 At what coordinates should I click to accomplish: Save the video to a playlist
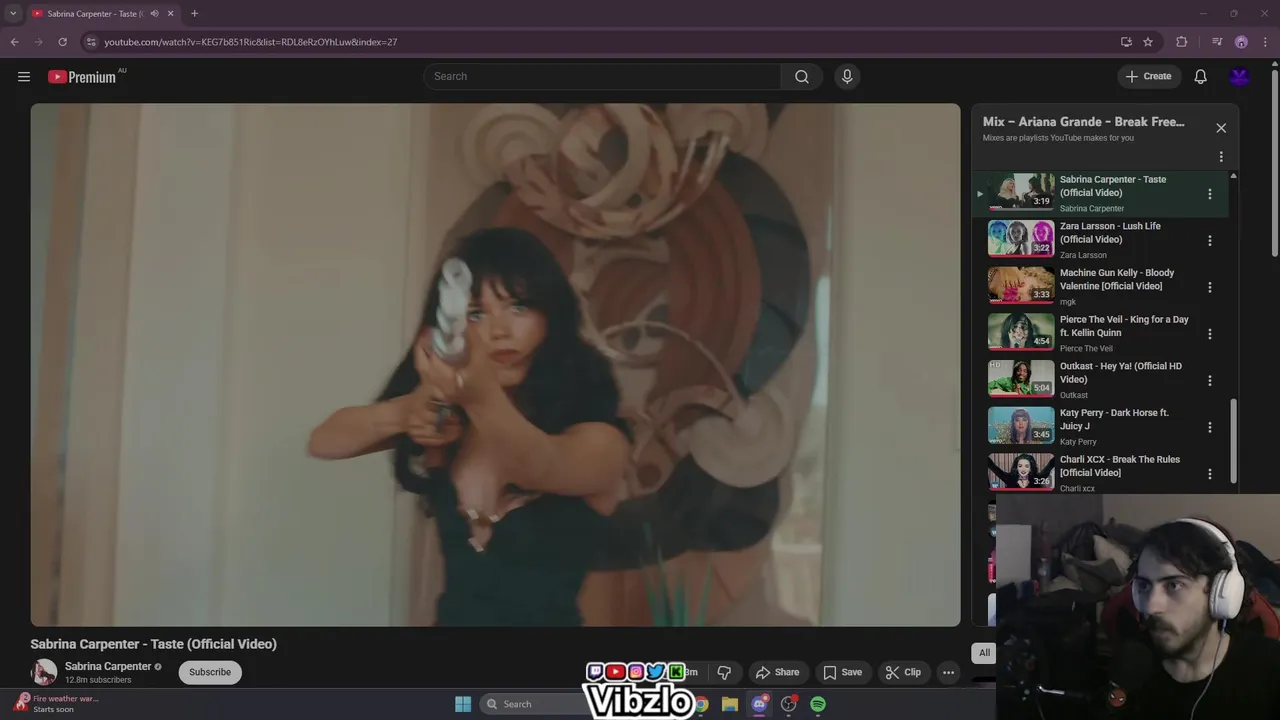point(842,672)
